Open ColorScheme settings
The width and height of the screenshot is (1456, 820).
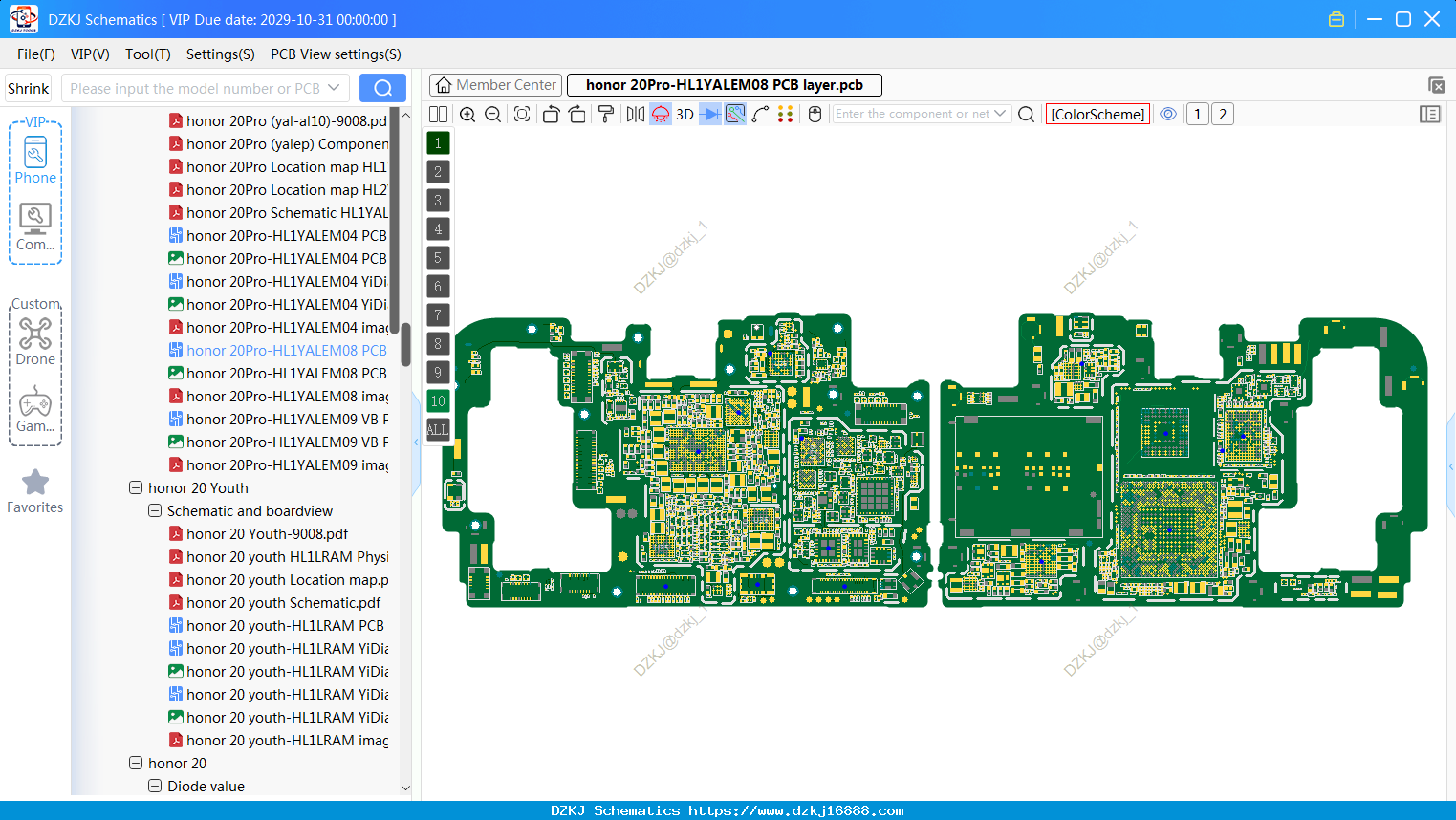pyautogui.click(x=1097, y=114)
